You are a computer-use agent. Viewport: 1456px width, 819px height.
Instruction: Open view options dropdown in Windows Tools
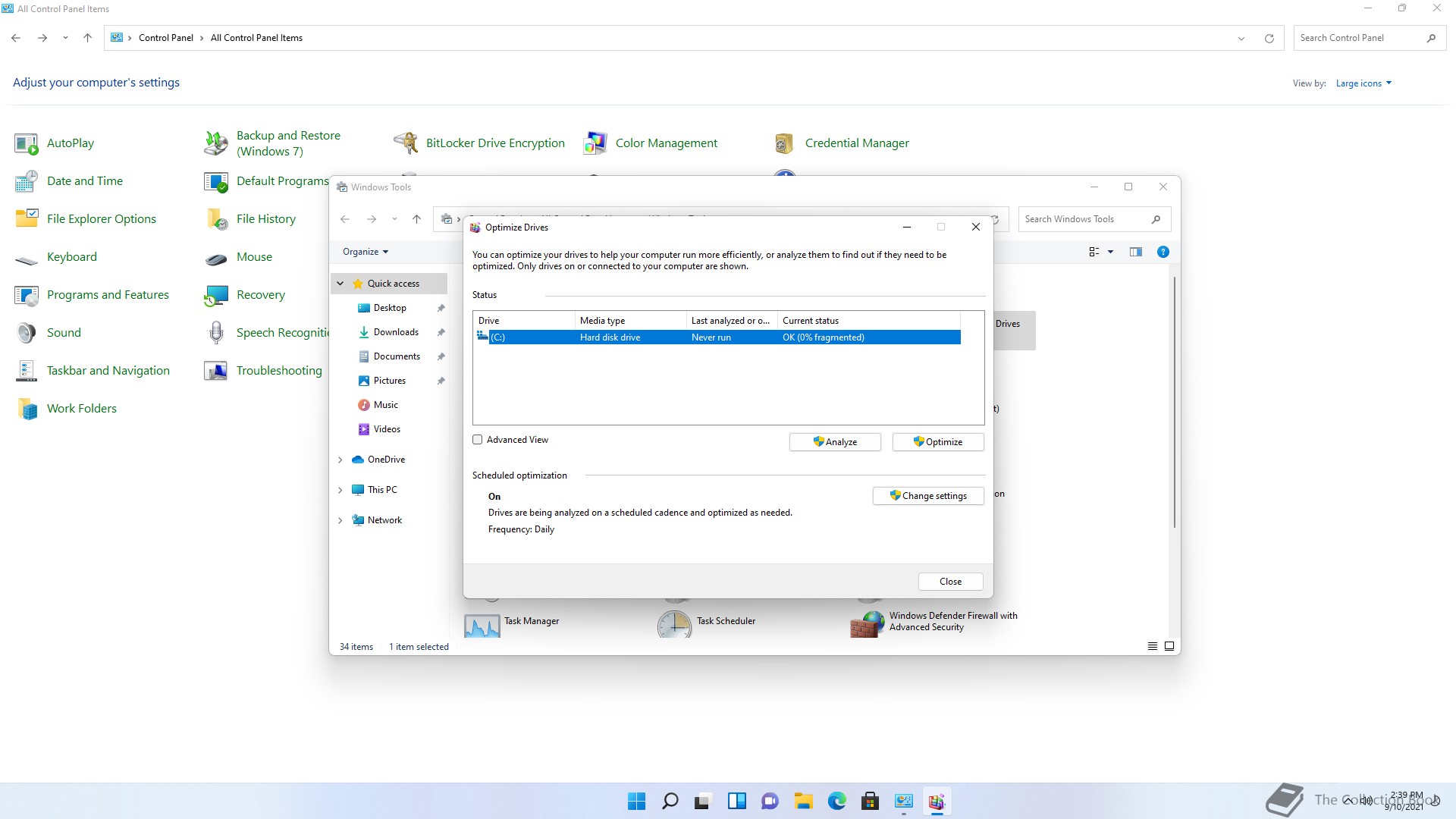pyautogui.click(x=1111, y=252)
